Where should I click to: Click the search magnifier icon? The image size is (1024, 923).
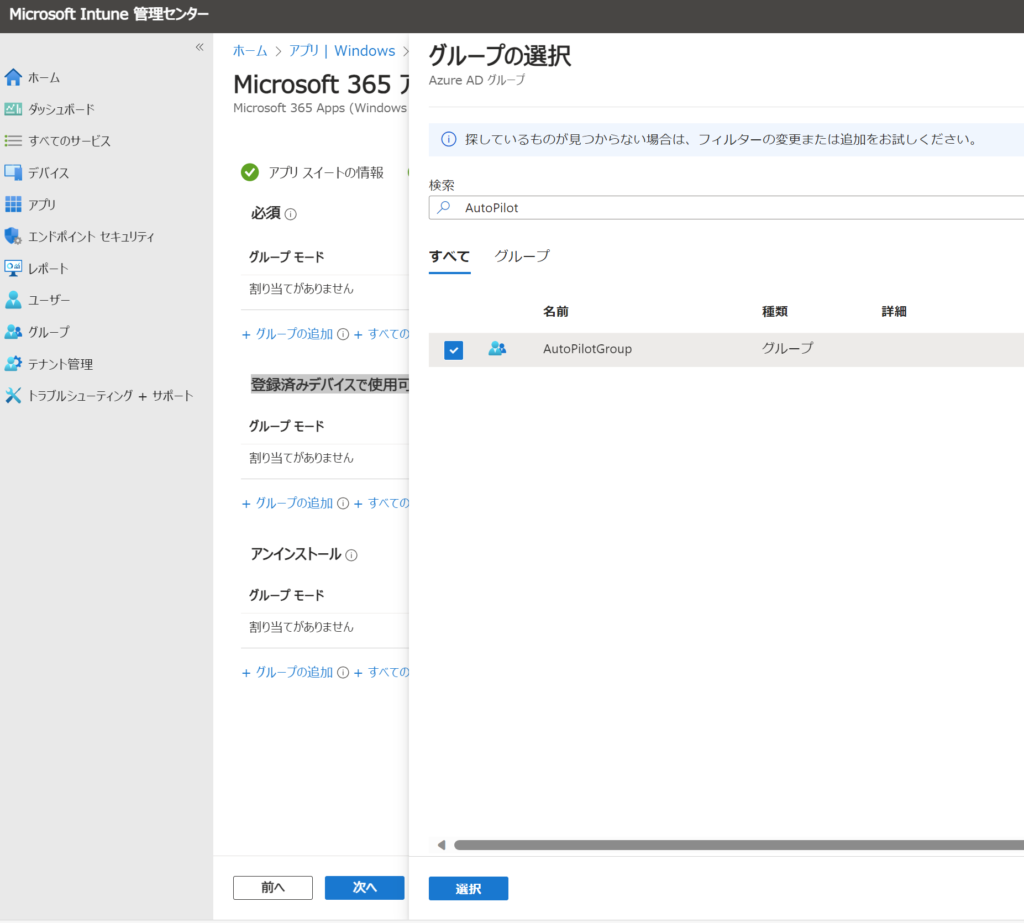444,208
